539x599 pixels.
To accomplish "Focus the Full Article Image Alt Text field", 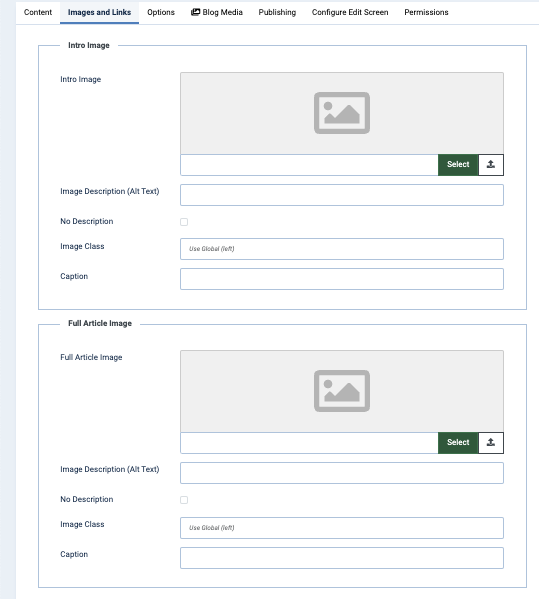I will tap(342, 473).
